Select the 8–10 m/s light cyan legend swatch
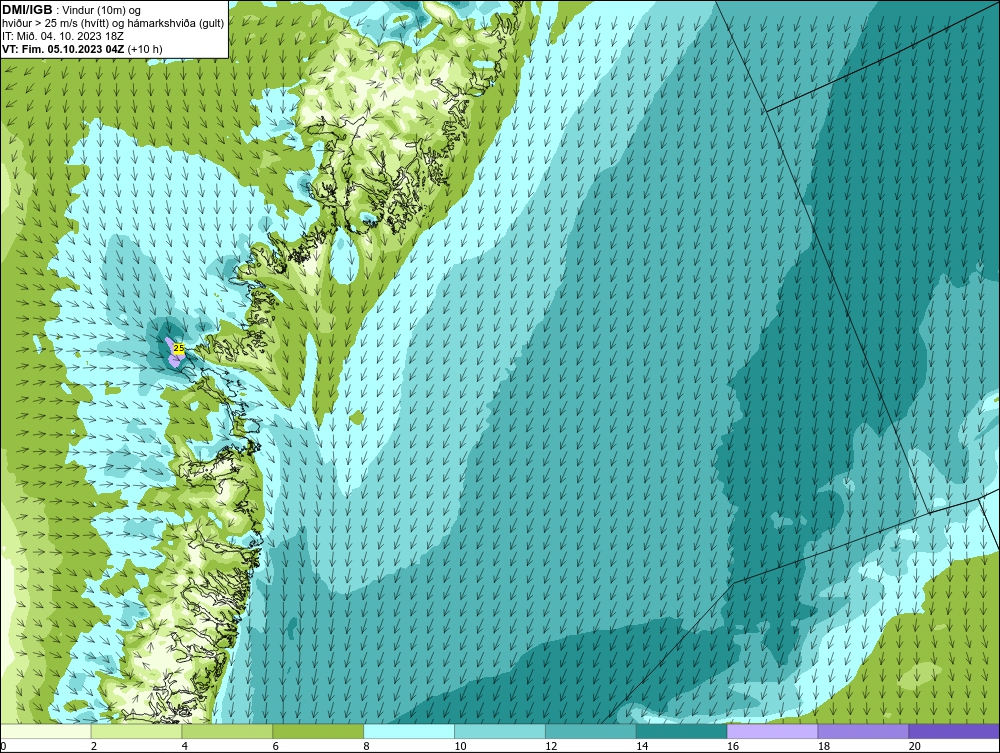The height and width of the screenshot is (753, 1000). [409, 731]
